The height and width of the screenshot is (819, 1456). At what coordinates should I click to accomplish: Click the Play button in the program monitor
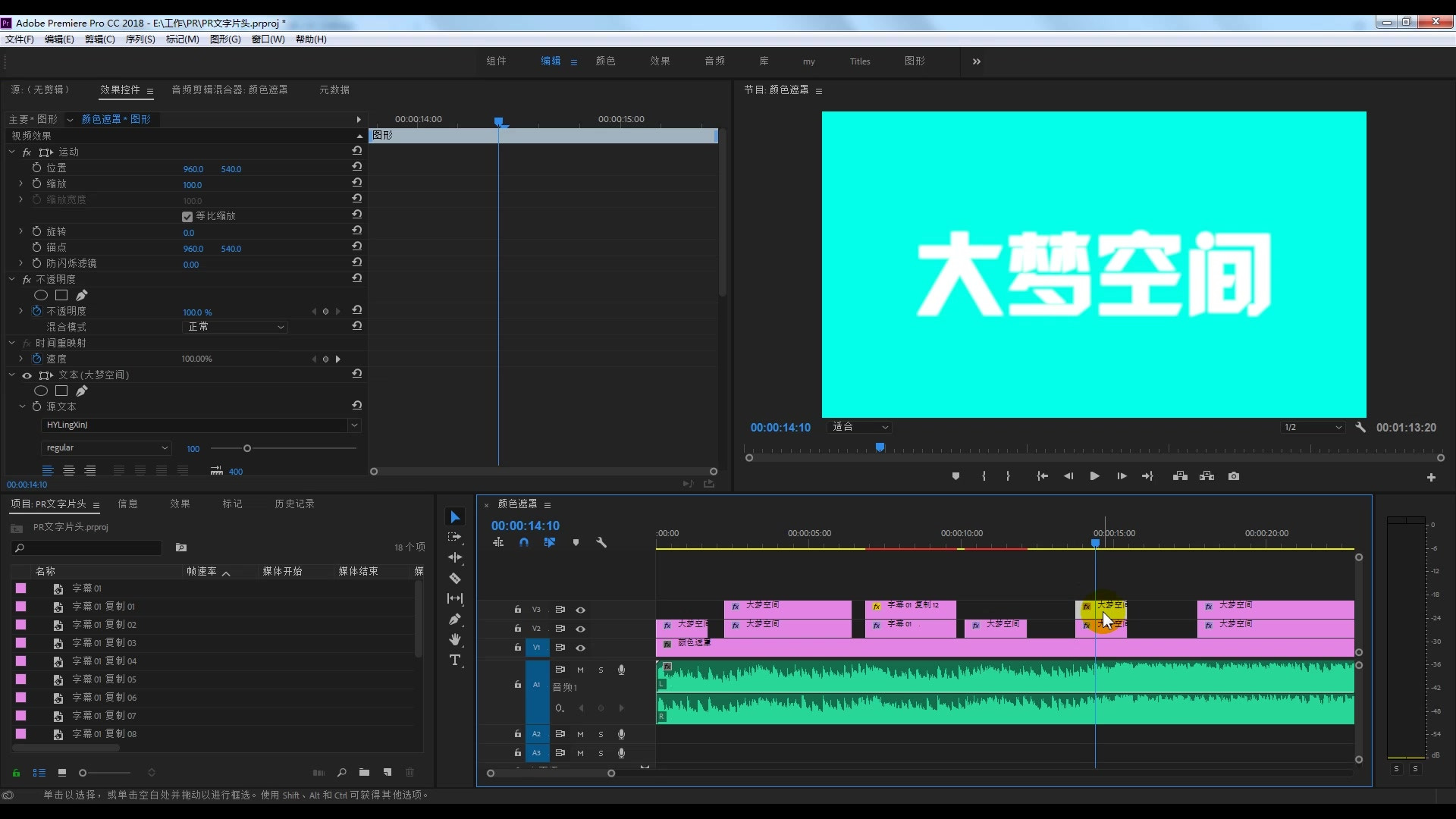[1094, 476]
